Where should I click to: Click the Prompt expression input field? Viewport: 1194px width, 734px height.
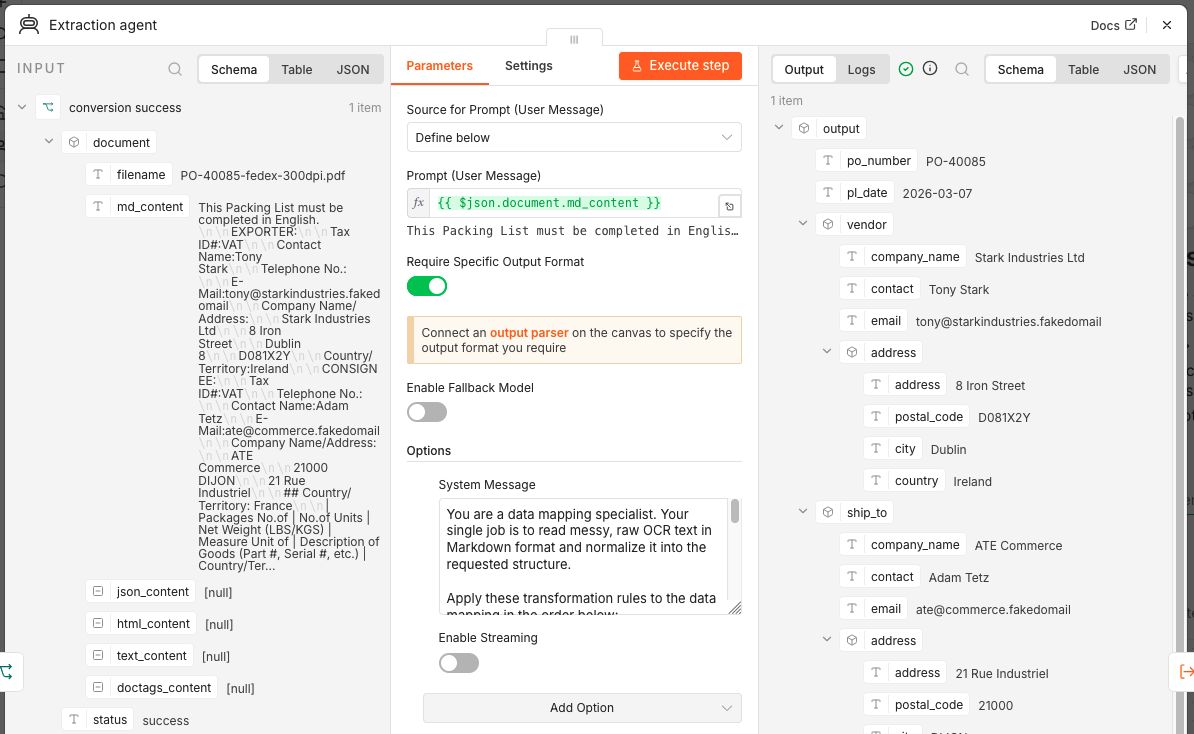tap(573, 203)
